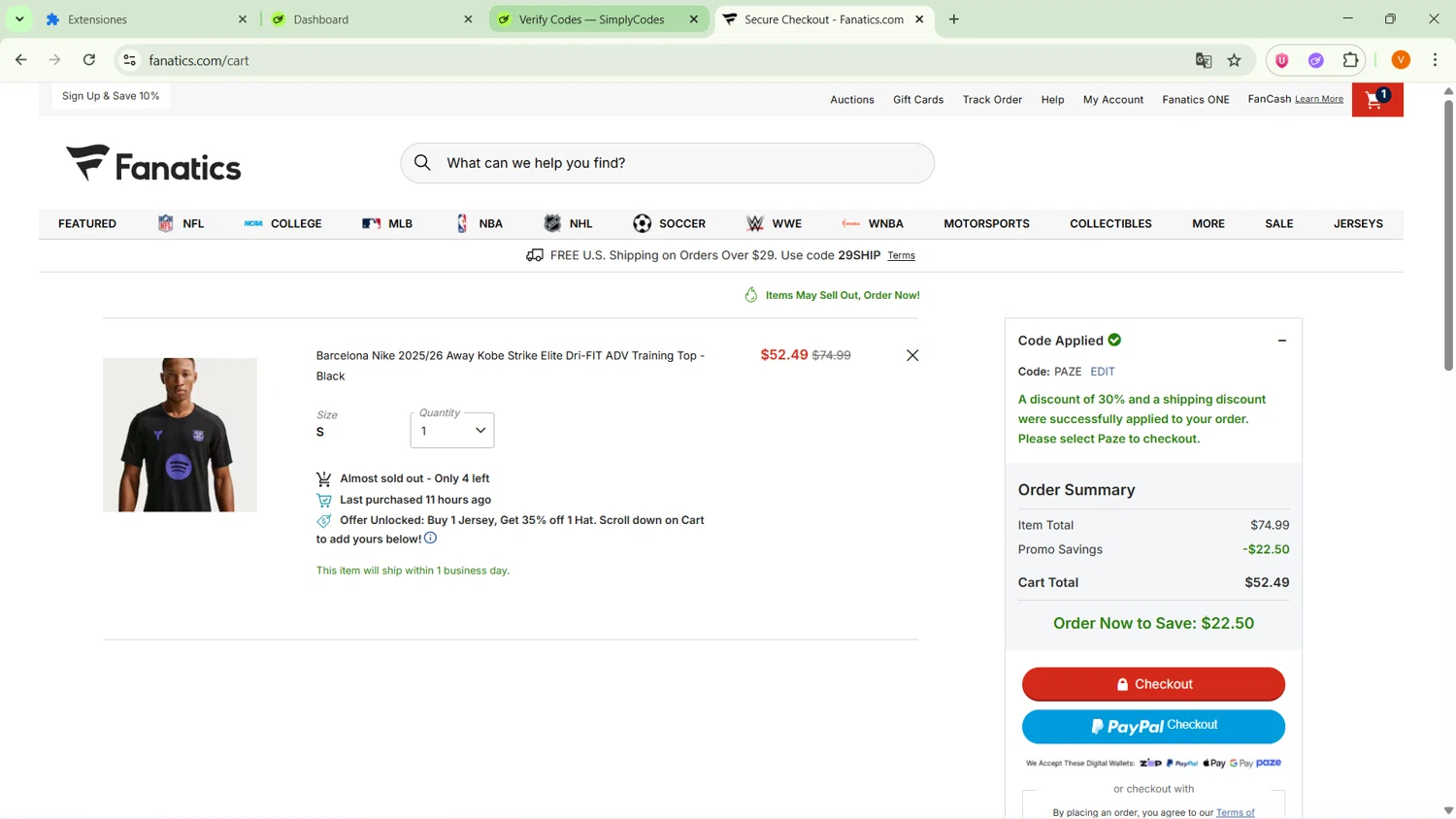This screenshot has width=1456, height=819.
Task: Open the Help link
Action: (1052, 100)
